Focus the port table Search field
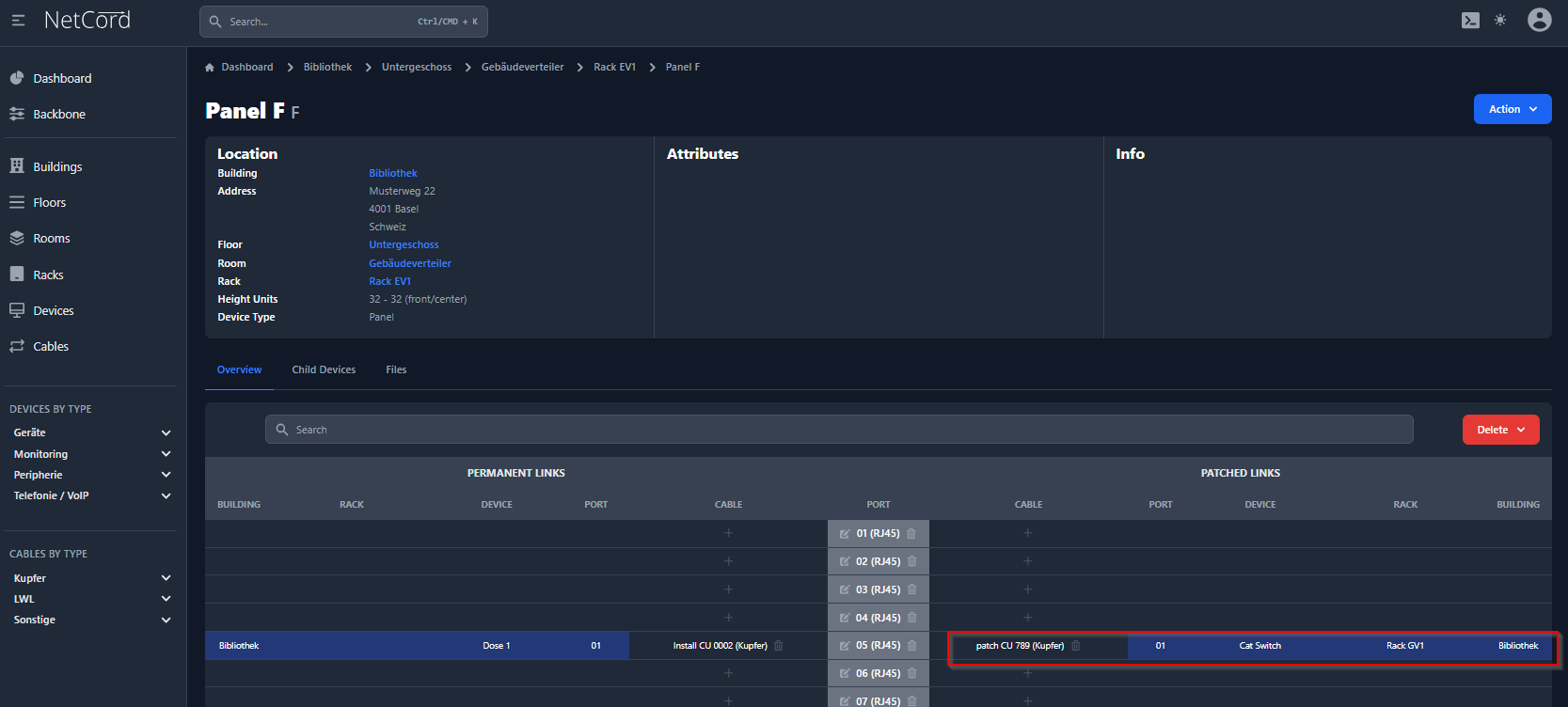 click(x=837, y=430)
